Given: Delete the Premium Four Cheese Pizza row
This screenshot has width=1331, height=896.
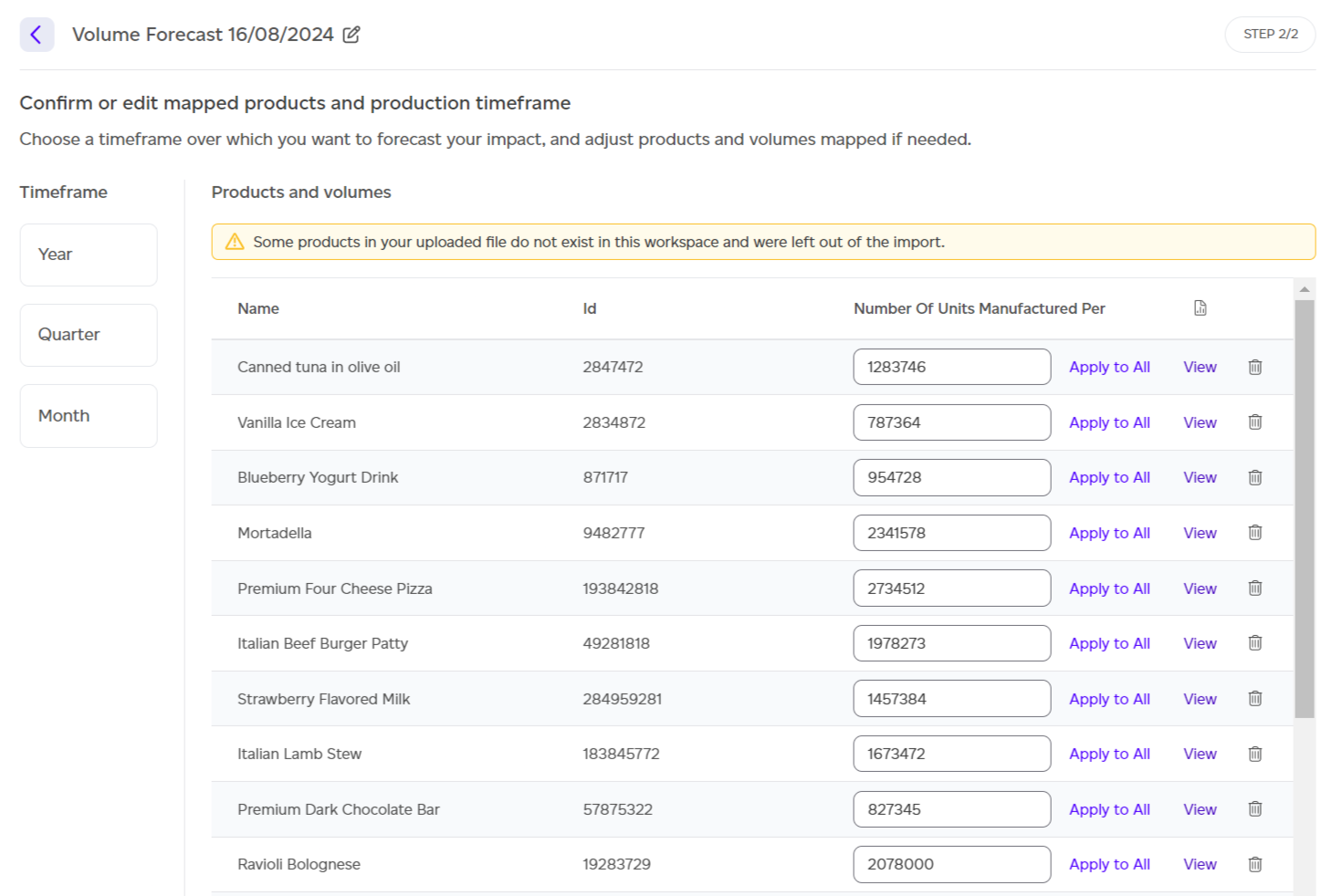Looking at the screenshot, I should [x=1255, y=589].
